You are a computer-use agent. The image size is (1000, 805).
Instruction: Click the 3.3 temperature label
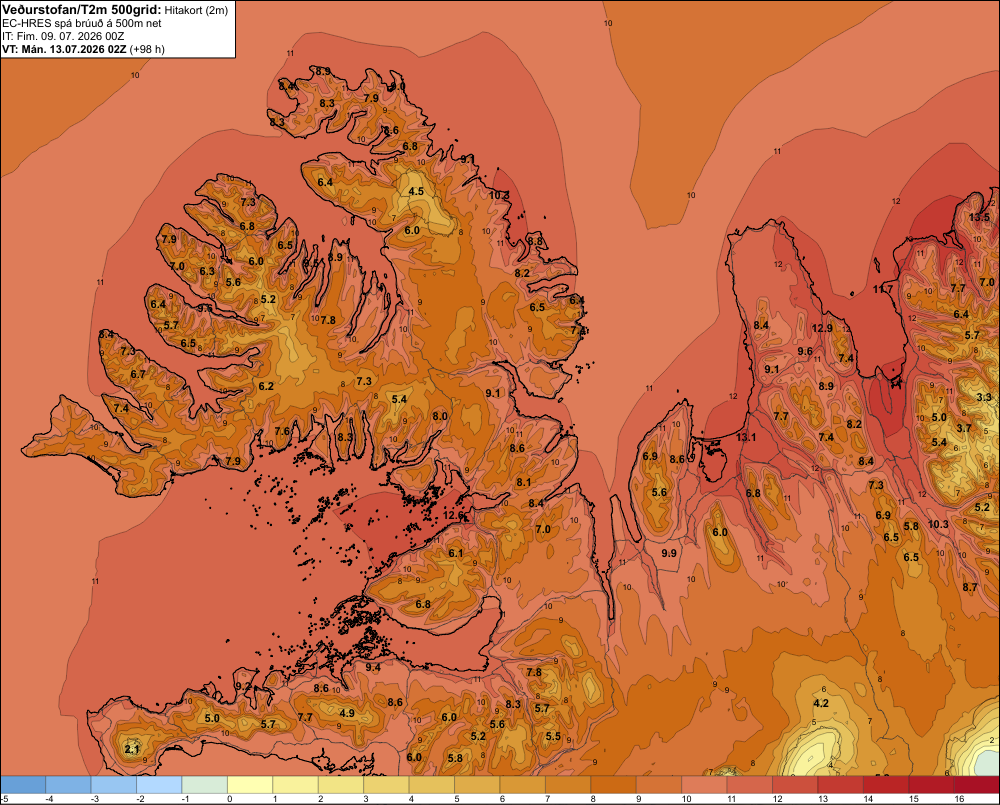click(x=984, y=397)
